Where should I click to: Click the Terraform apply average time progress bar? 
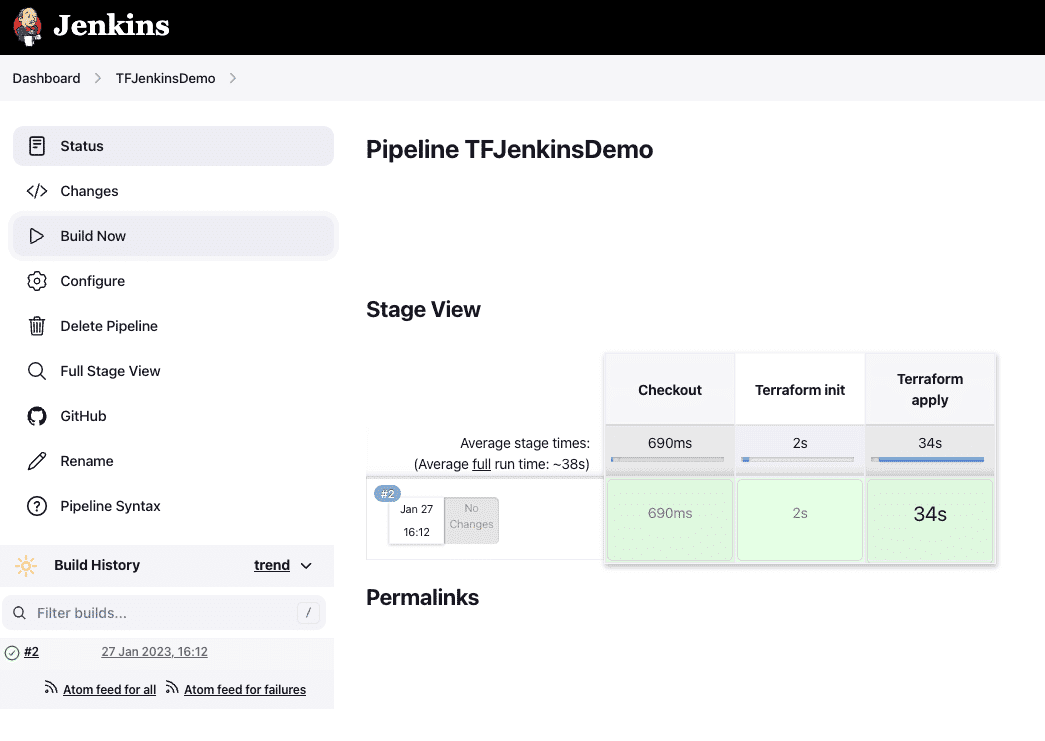[928, 459]
